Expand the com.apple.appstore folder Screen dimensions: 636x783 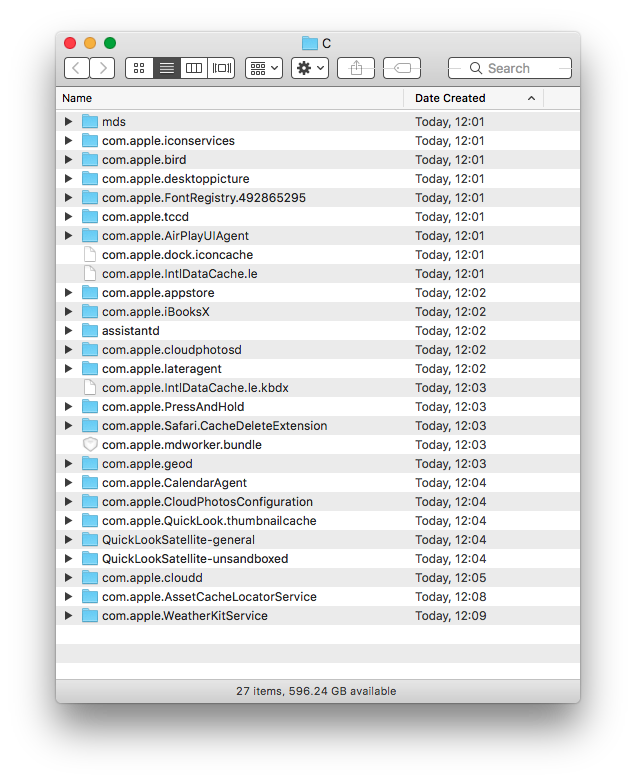tap(68, 292)
